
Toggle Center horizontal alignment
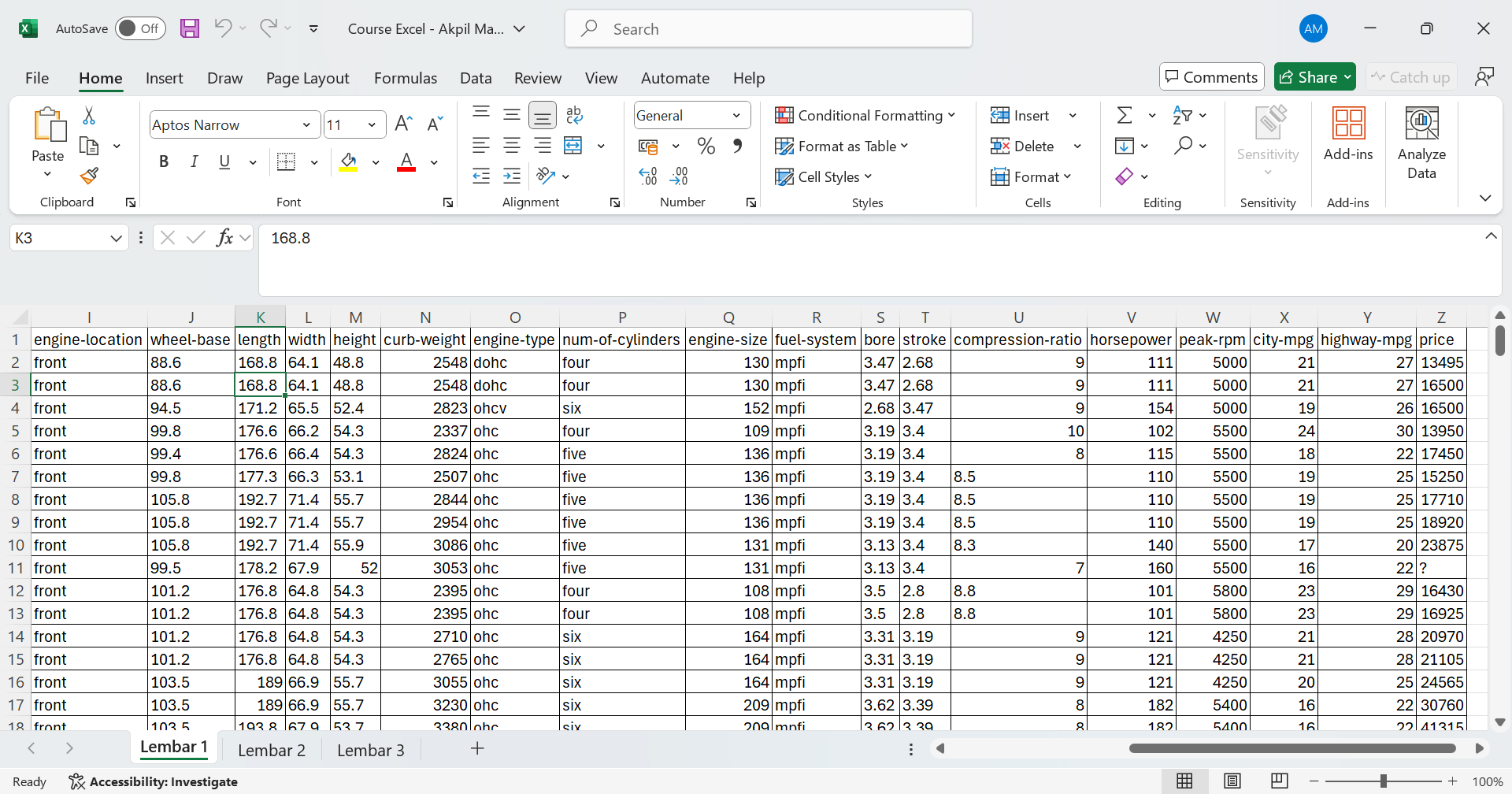[512, 146]
